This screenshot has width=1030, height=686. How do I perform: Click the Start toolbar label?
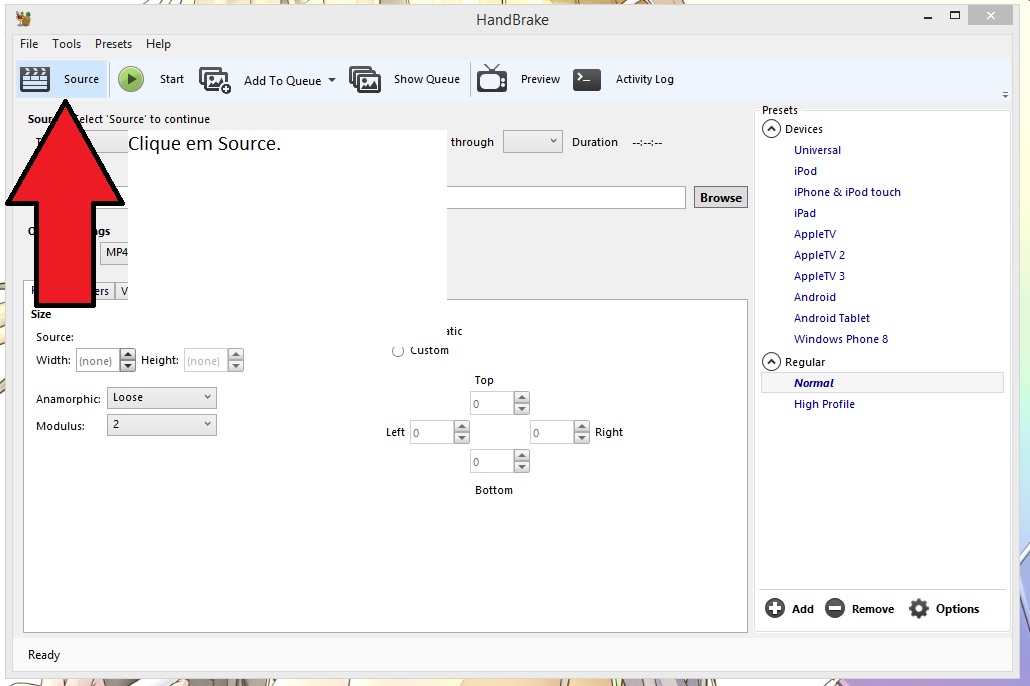click(x=172, y=79)
